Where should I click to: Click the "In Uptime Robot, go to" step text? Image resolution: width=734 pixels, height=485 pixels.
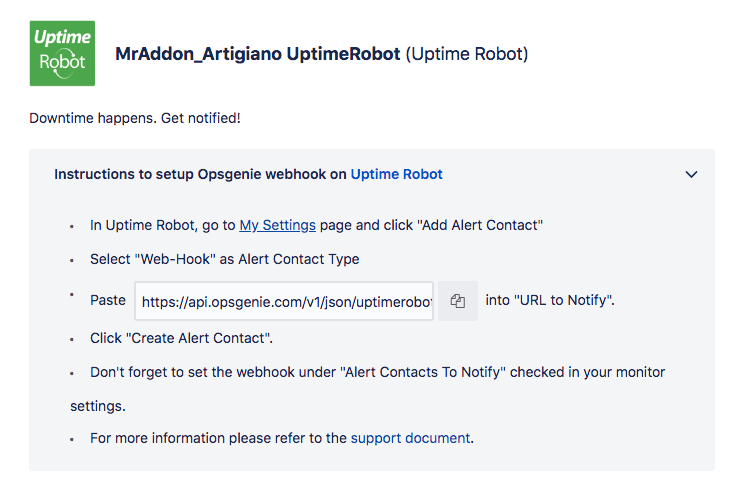162,225
